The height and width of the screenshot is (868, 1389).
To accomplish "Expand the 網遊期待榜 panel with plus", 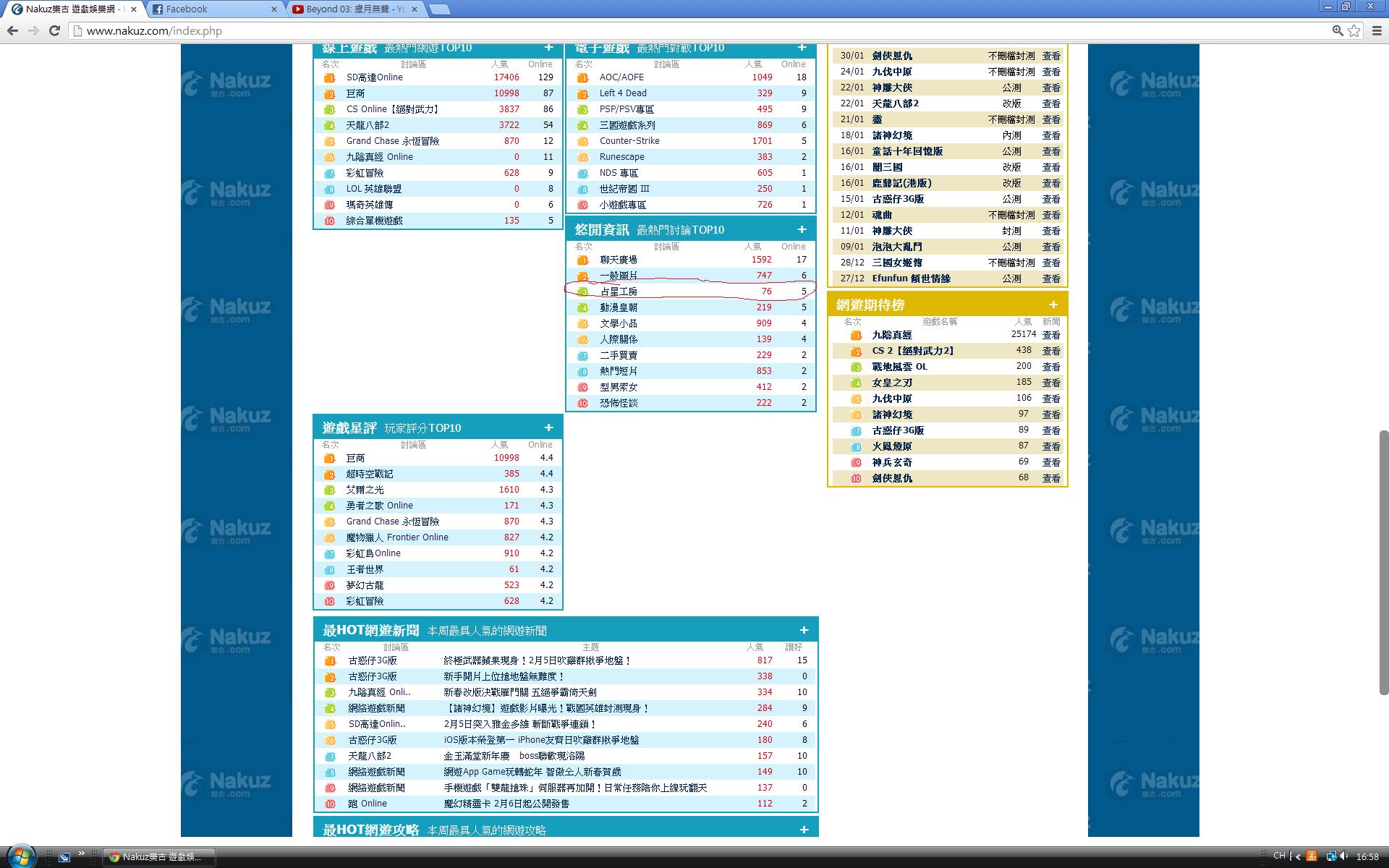I will point(1053,305).
